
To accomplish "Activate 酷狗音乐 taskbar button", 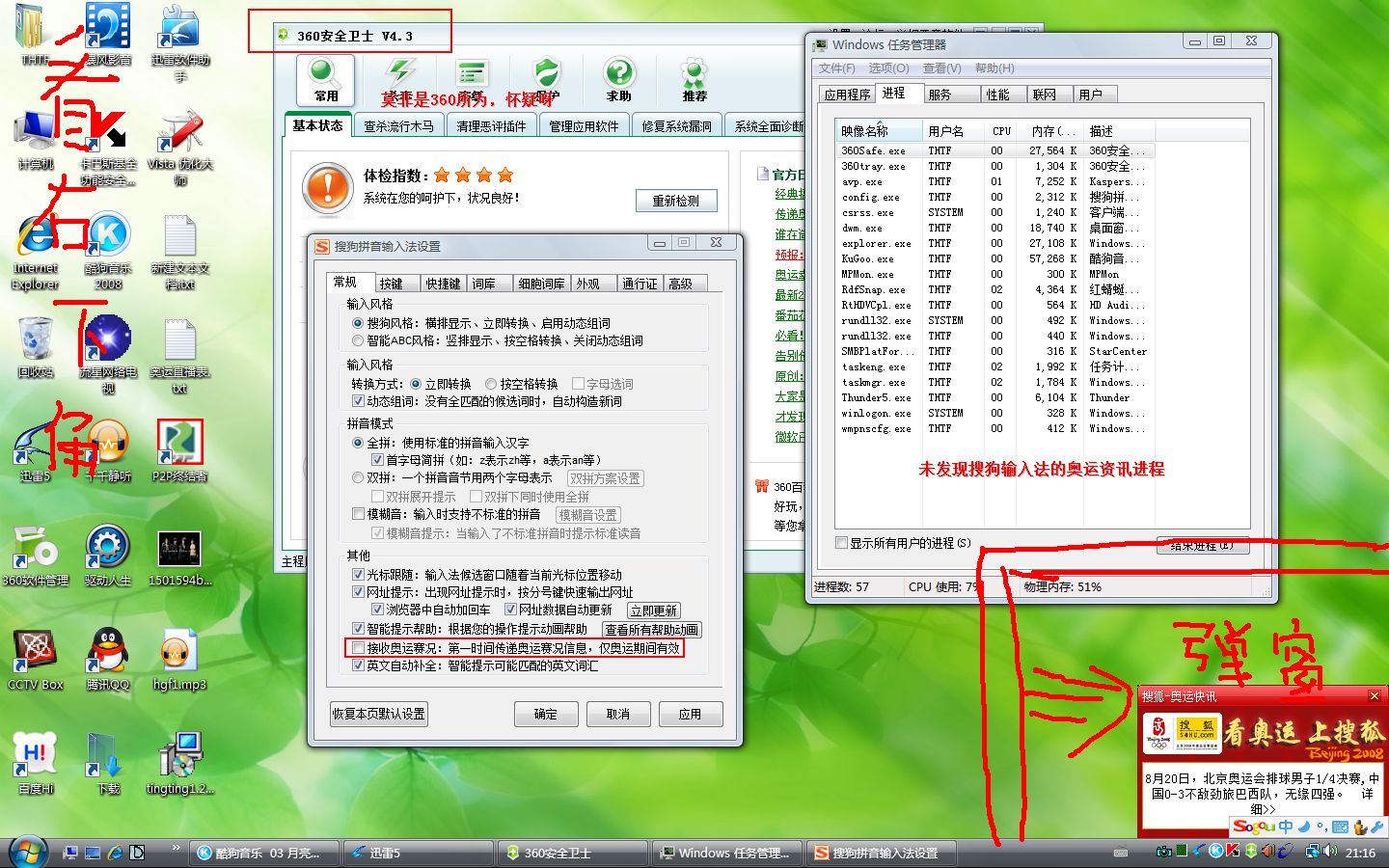I will point(265,853).
